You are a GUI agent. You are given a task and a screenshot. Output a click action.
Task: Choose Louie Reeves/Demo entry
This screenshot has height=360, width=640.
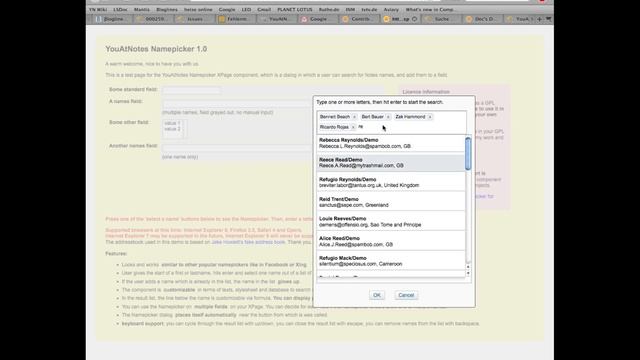[x=391, y=222]
